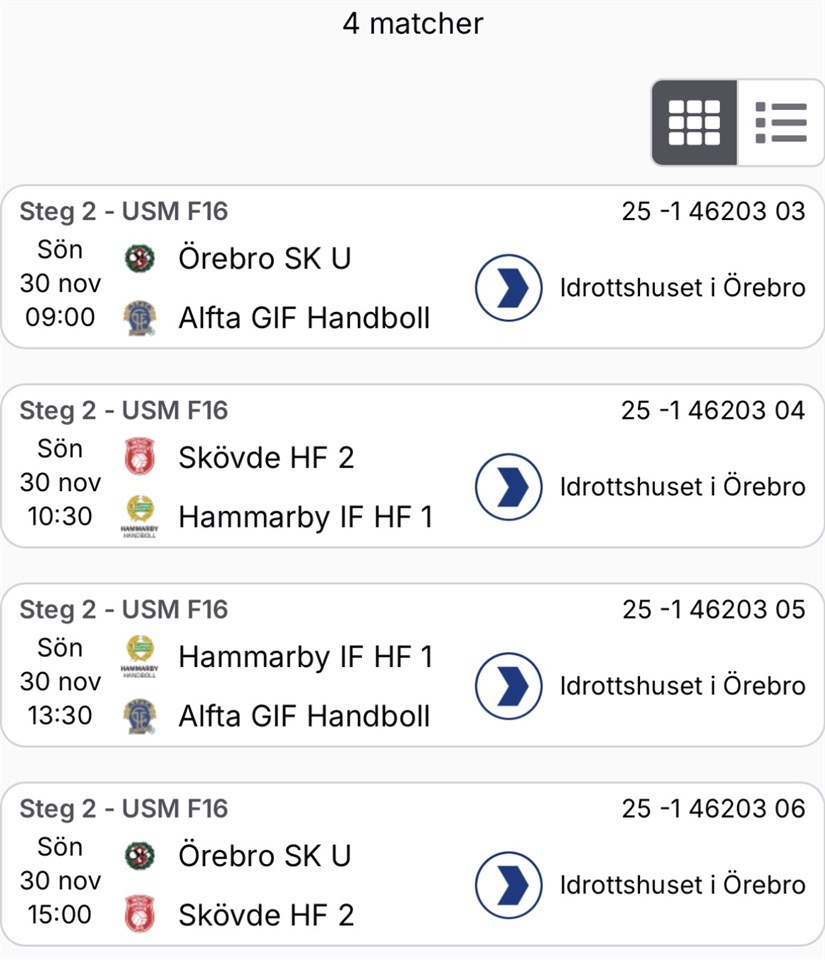Click Alfta GIF Handboll logo in first match

click(140, 318)
